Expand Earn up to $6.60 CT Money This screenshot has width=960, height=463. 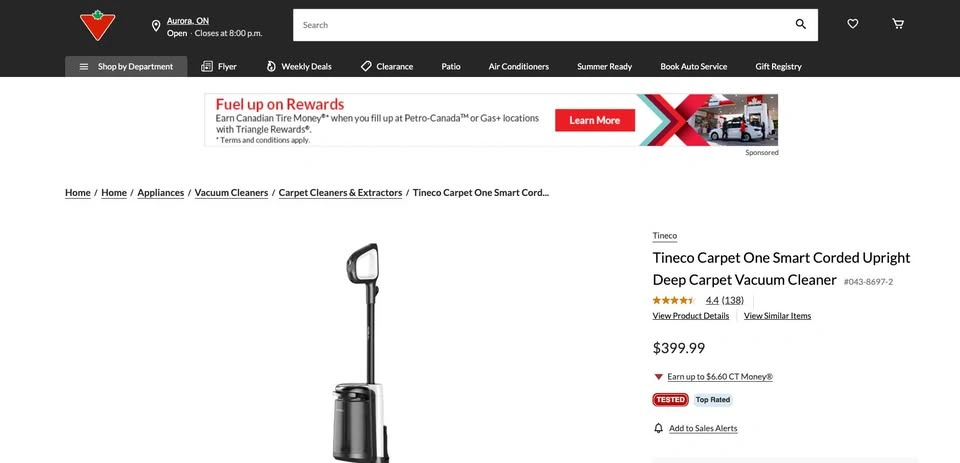coord(719,377)
